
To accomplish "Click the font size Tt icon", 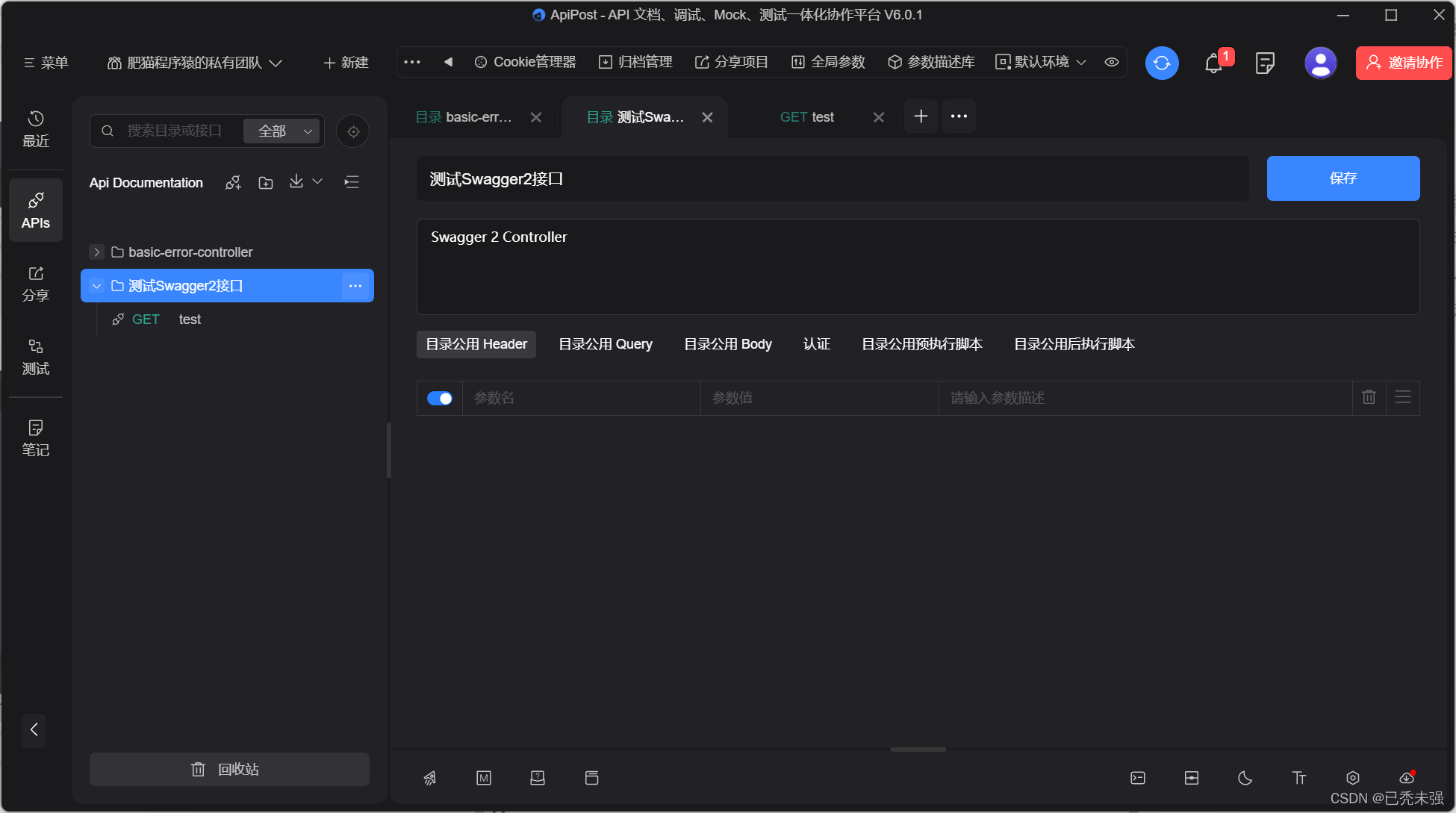I will tap(1299, 778).
